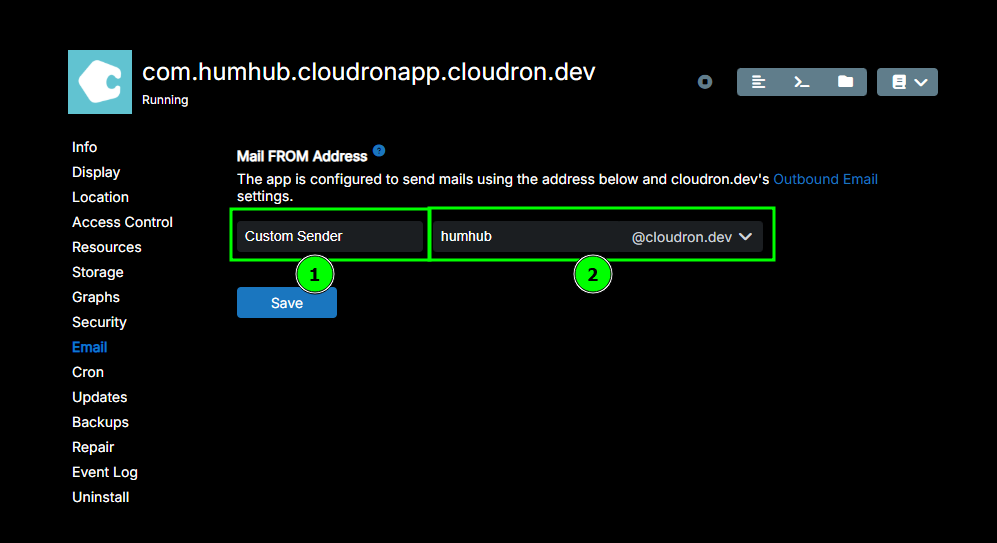Image resolution: width=997 pixels, height=543 pixels.
Task: Open the file manager folder icon
Action: click(845, 82)
